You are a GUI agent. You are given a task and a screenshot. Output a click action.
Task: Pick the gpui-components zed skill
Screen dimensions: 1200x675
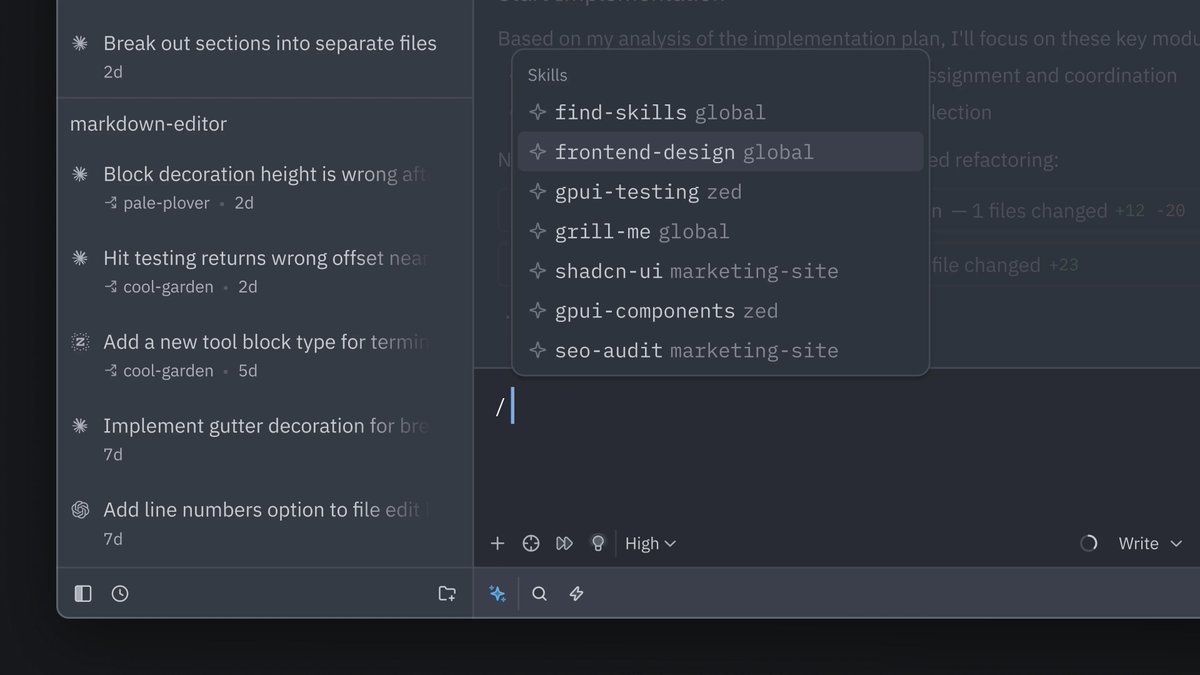pos(720,311)
